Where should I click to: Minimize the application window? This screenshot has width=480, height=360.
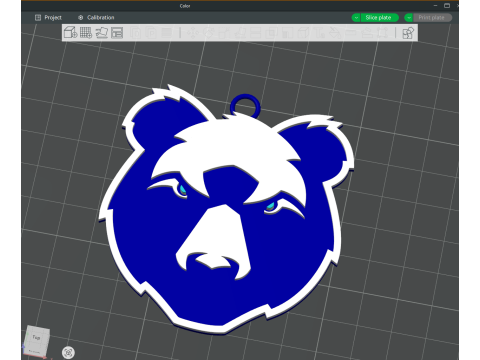point(436,6)
